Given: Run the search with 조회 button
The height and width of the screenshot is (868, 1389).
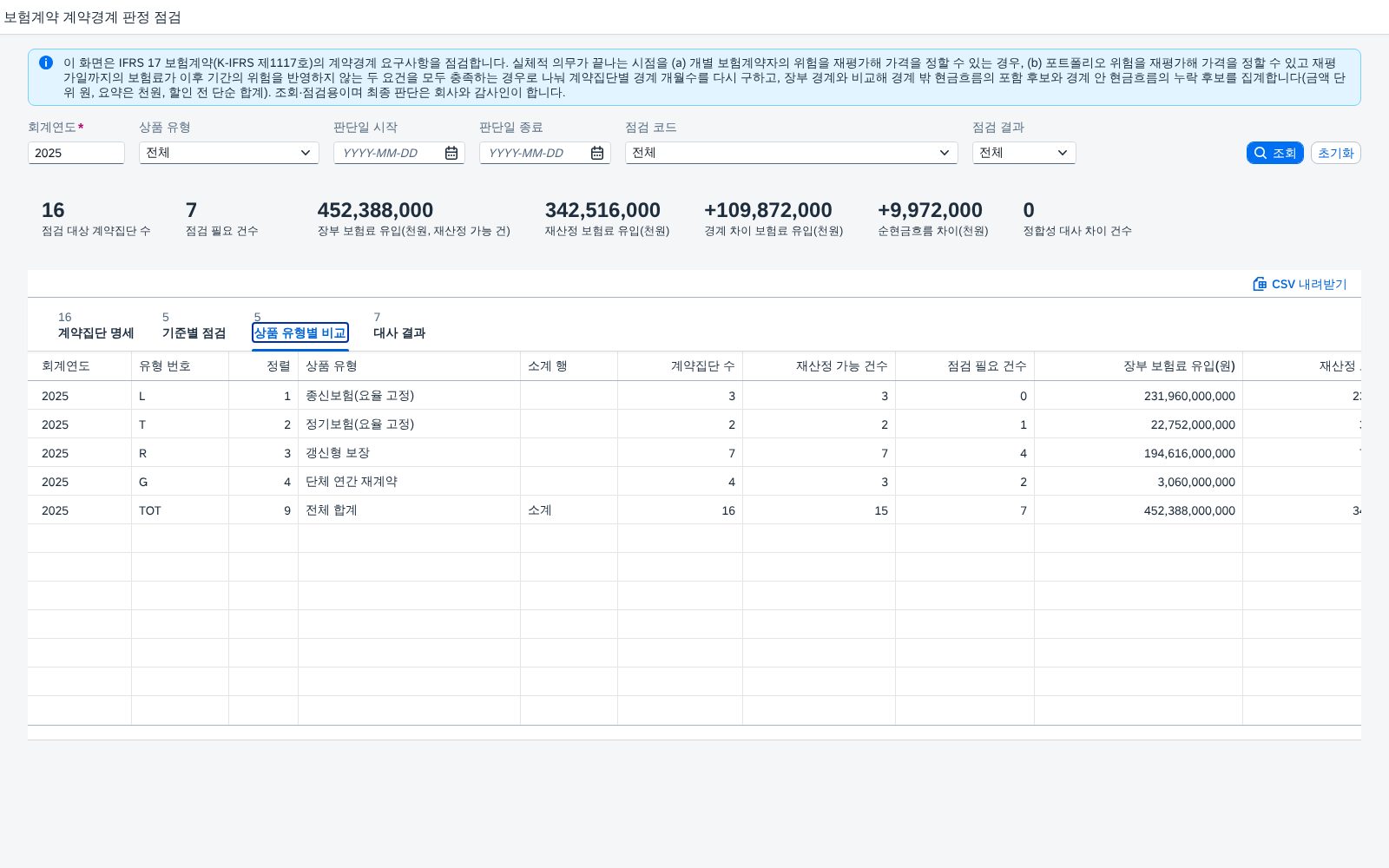Looking at the screenshot, I should (x=1274, y=153).
